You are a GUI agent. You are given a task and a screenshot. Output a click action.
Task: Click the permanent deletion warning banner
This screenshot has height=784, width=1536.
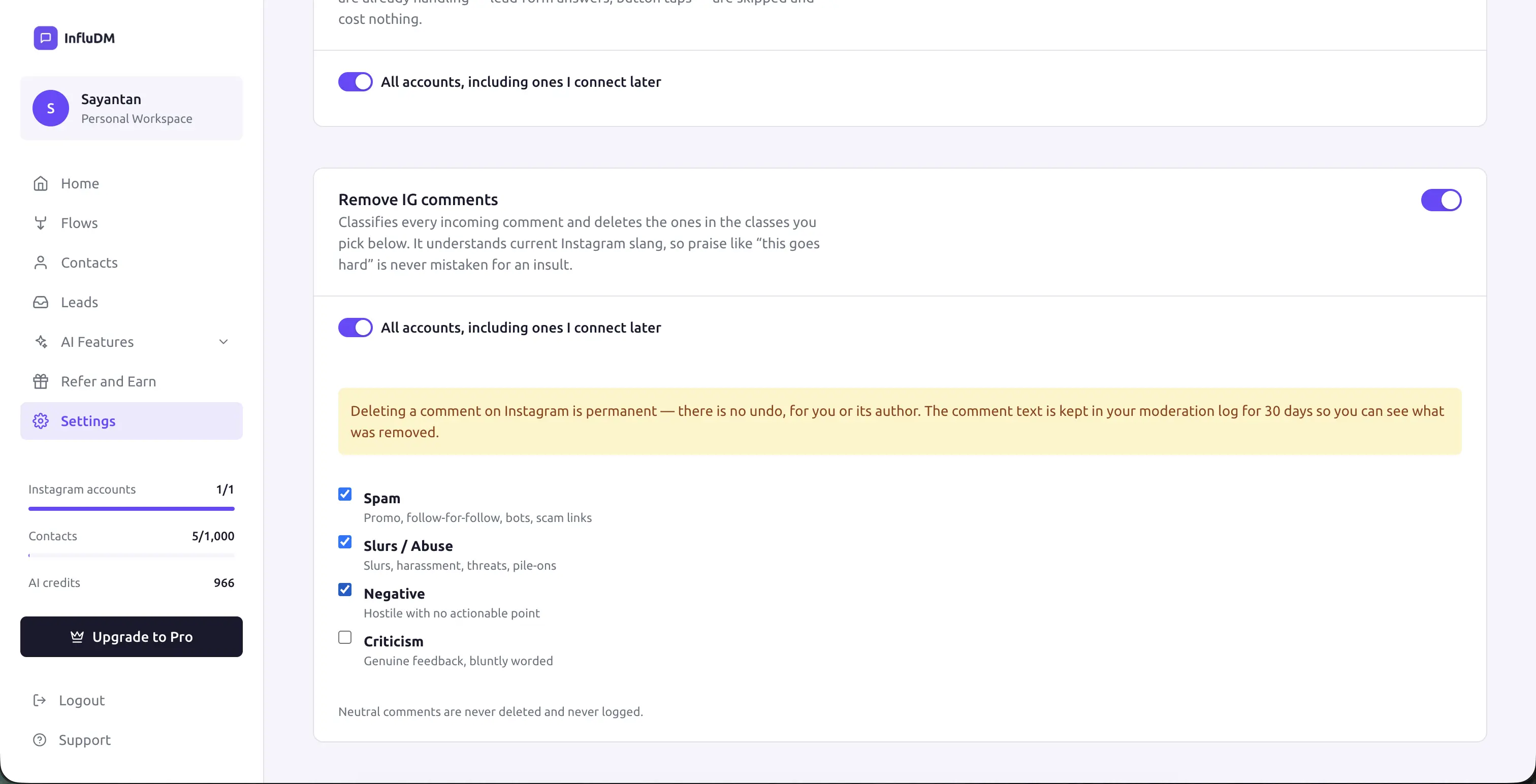point(900,421)
